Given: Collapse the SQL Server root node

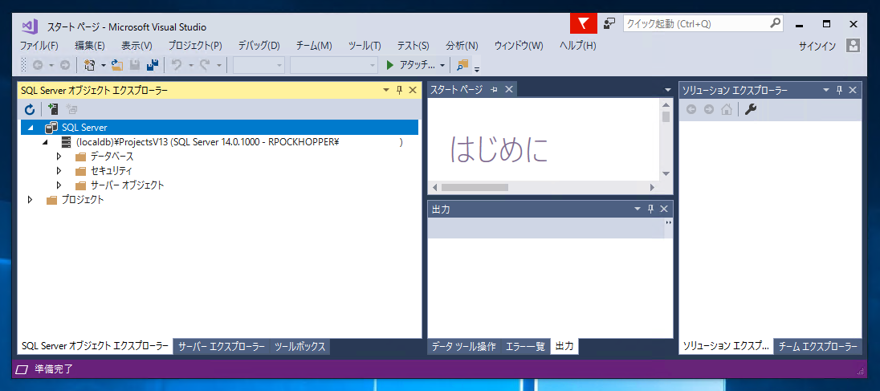Looking at the screenshot, I should click(x=31, y=128).
